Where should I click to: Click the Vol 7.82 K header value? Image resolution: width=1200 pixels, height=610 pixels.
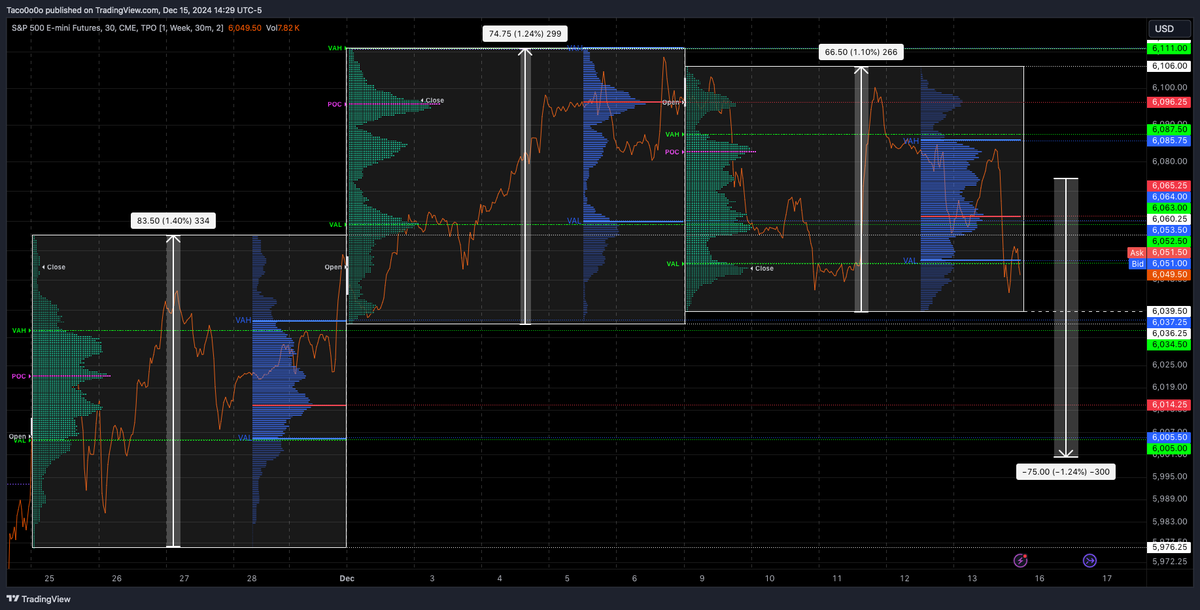[x=284, y=28]
